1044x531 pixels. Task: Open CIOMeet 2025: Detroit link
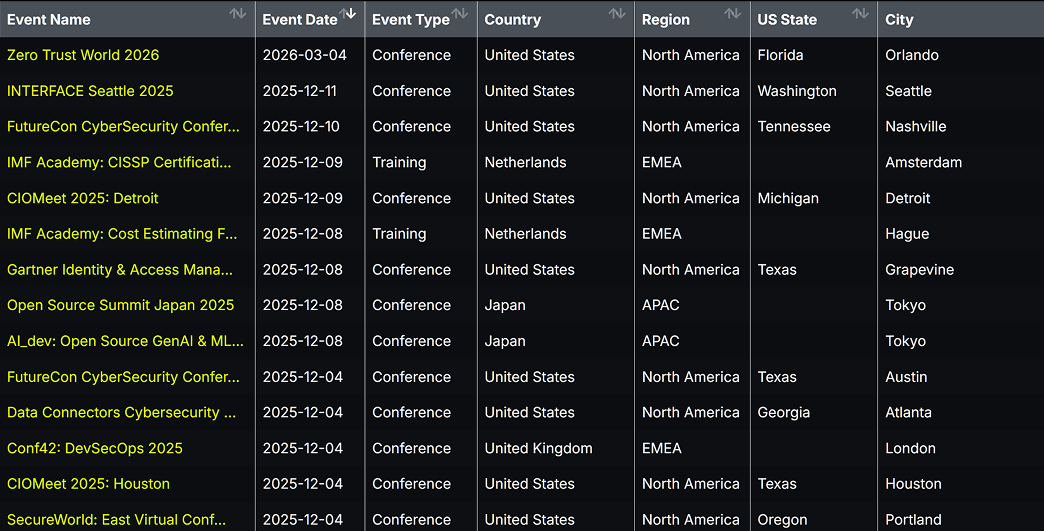(83, 198)
